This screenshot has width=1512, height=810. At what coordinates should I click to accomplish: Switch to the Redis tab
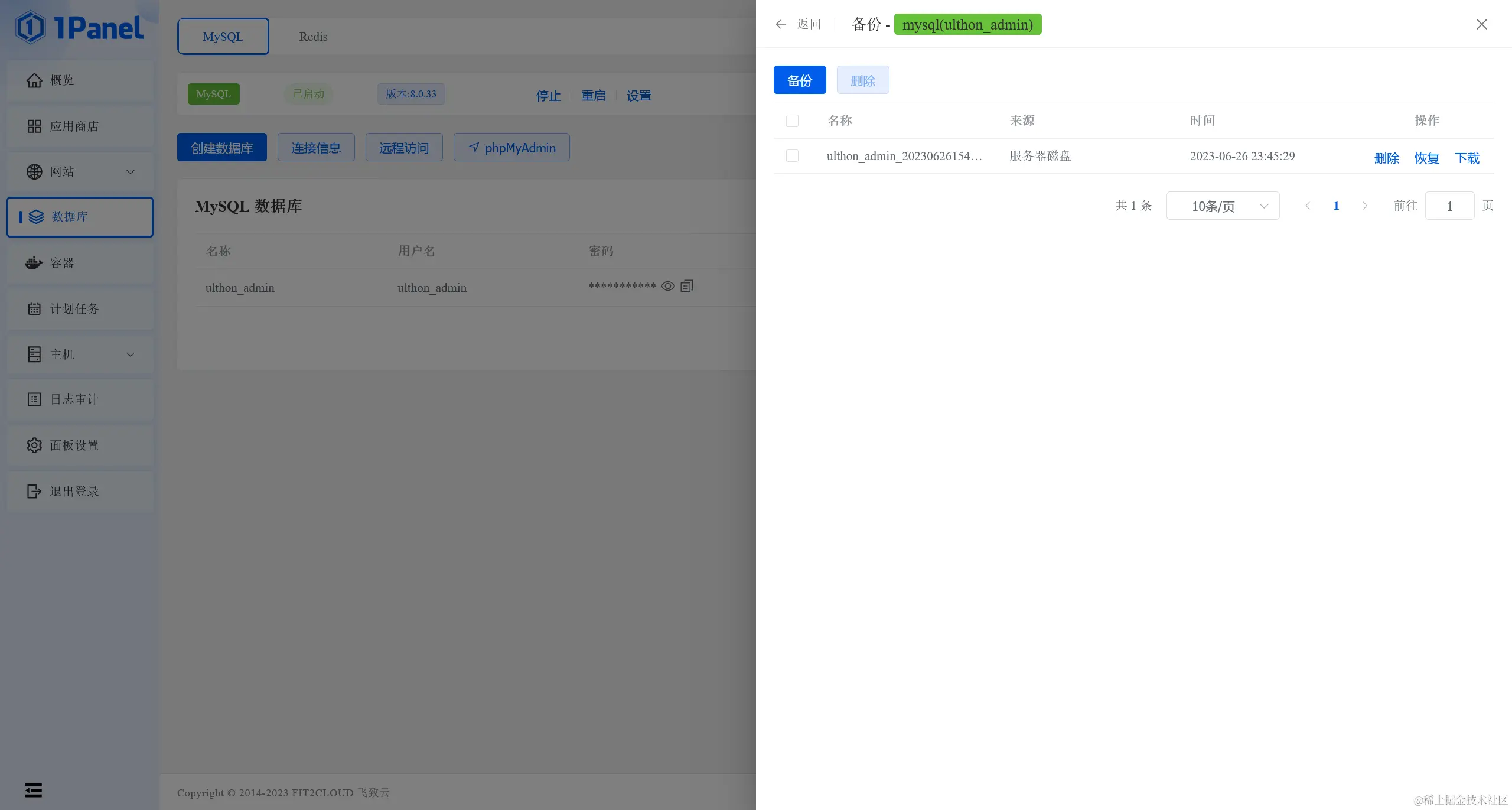click(313, 37)
